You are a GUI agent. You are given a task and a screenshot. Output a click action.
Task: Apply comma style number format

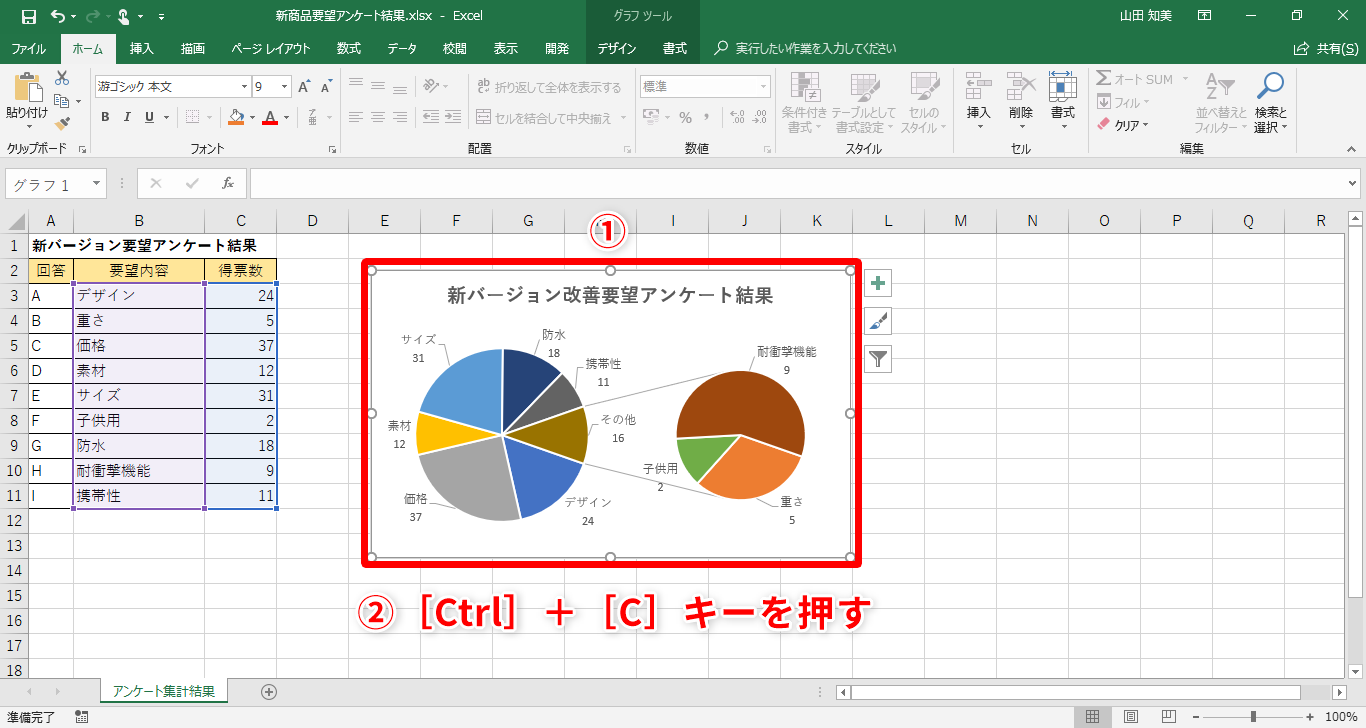click(709, 117)
